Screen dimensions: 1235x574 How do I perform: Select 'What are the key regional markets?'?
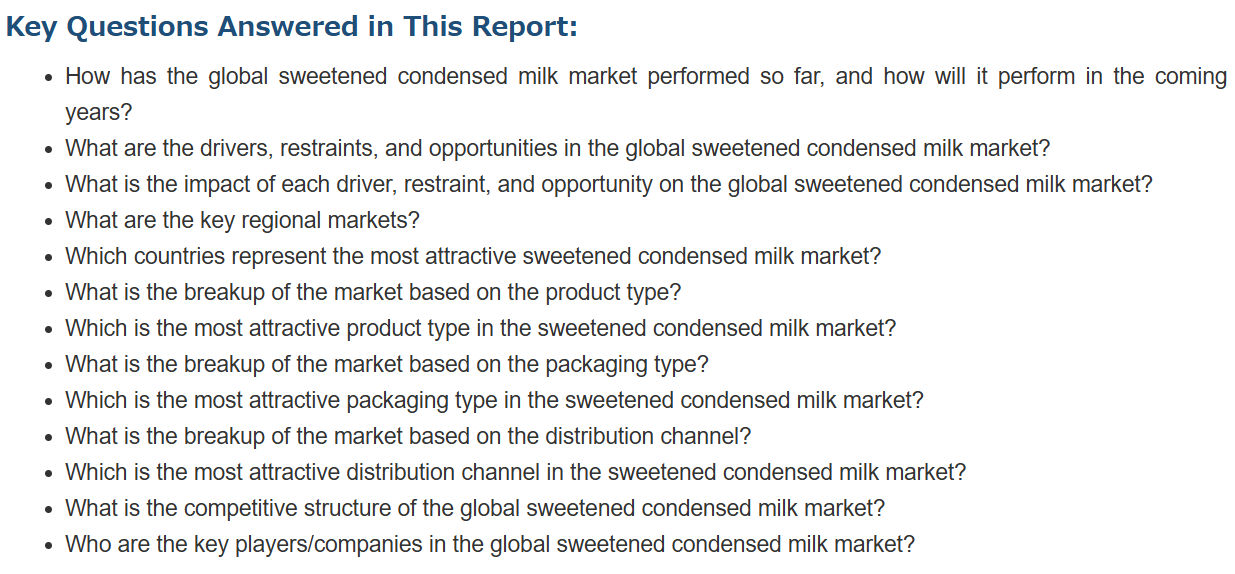pyautogui.click(x=242, y=220)
